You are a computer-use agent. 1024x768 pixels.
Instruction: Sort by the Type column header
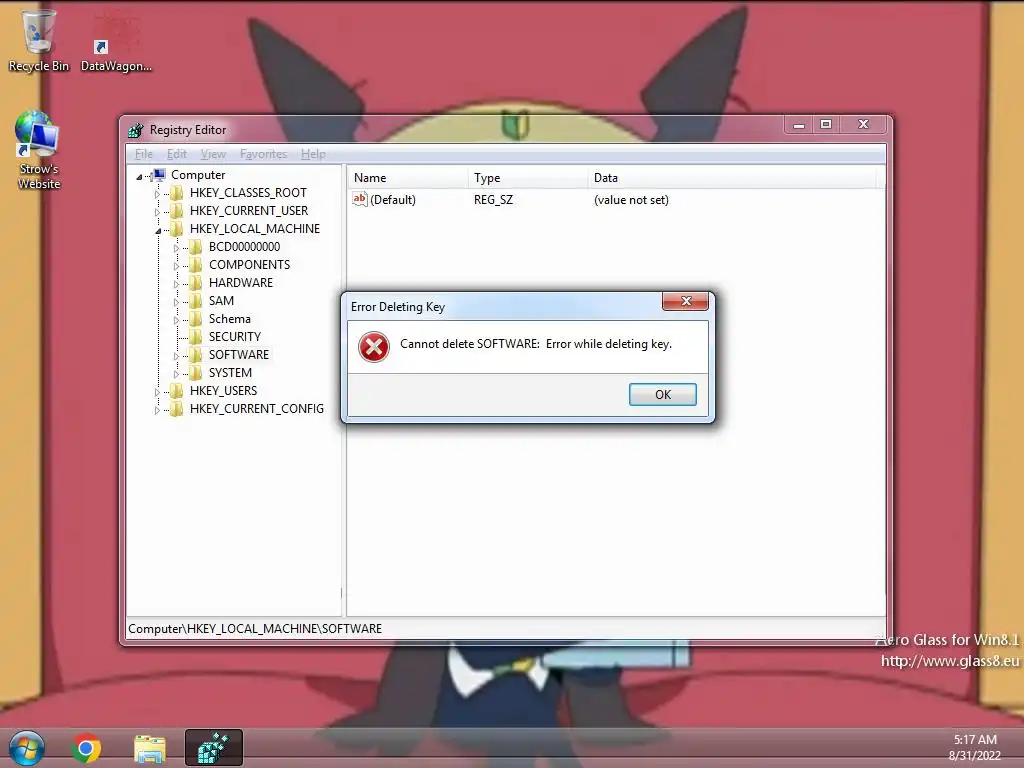point(527,178)
